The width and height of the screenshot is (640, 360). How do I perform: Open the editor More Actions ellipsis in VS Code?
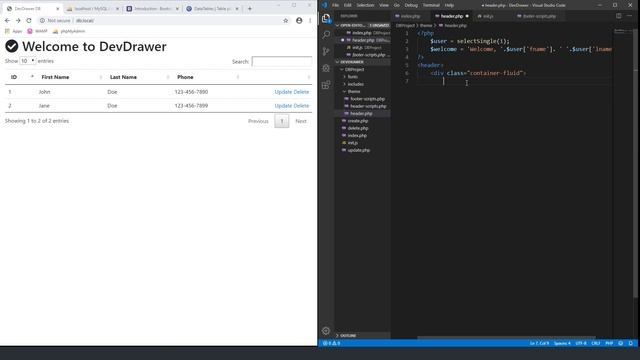[629, 16]
